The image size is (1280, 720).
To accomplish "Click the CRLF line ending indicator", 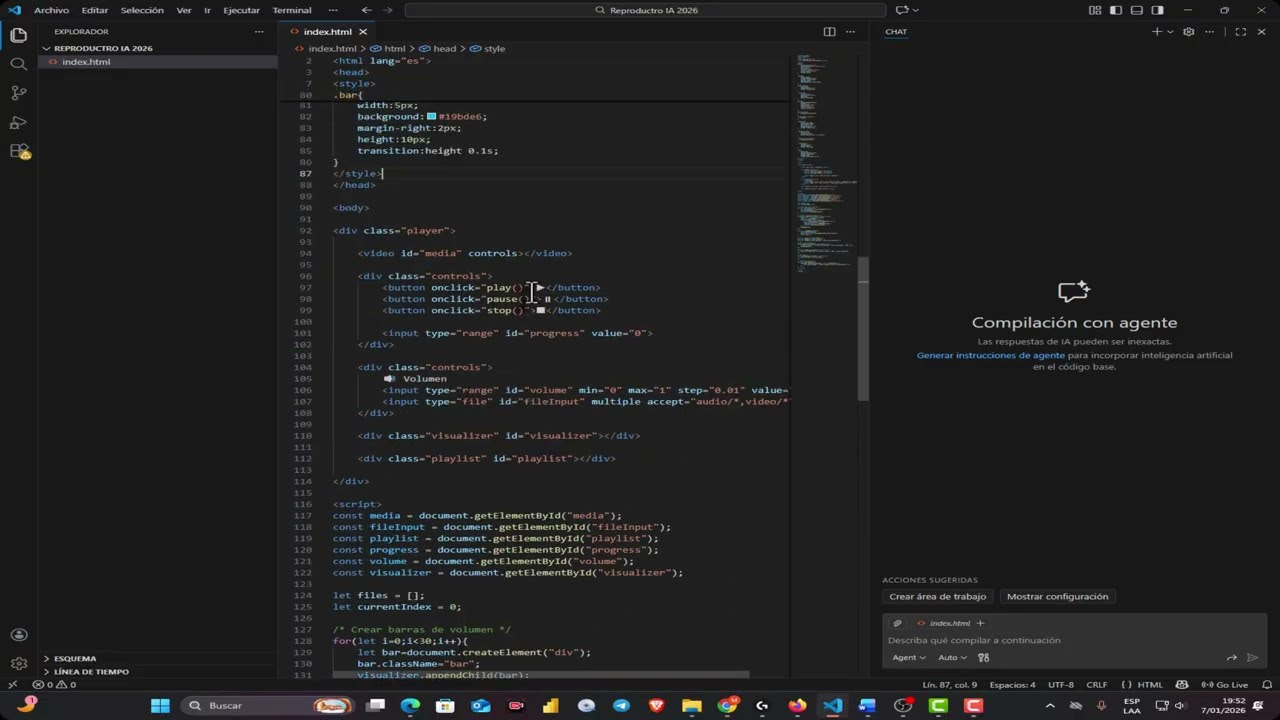I will (1097, 685).
